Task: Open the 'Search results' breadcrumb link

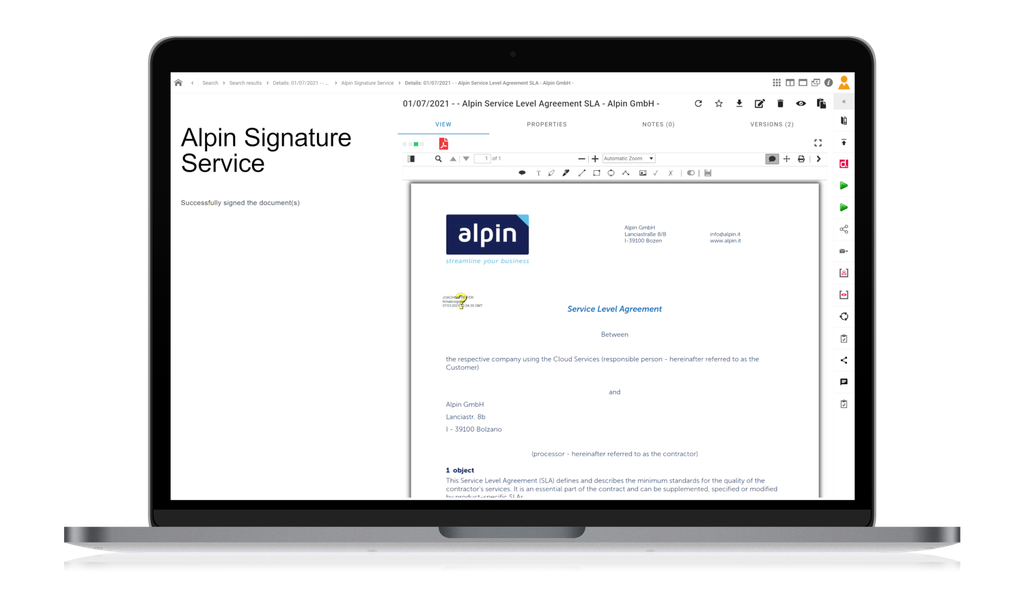Action: [246, 83]
